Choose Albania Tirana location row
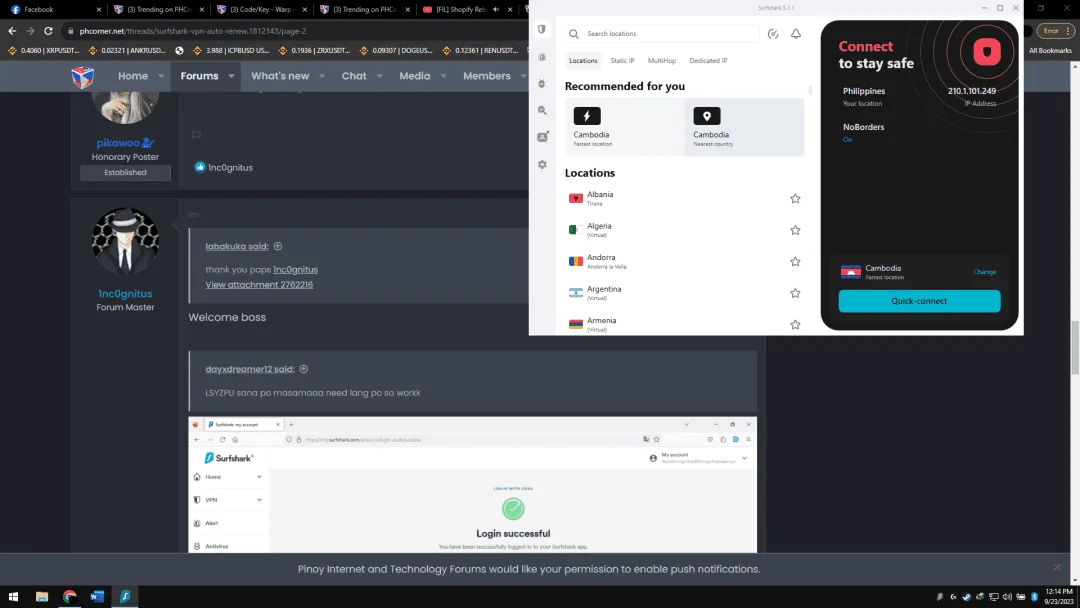1080x608 pixels. coord(685,198)
